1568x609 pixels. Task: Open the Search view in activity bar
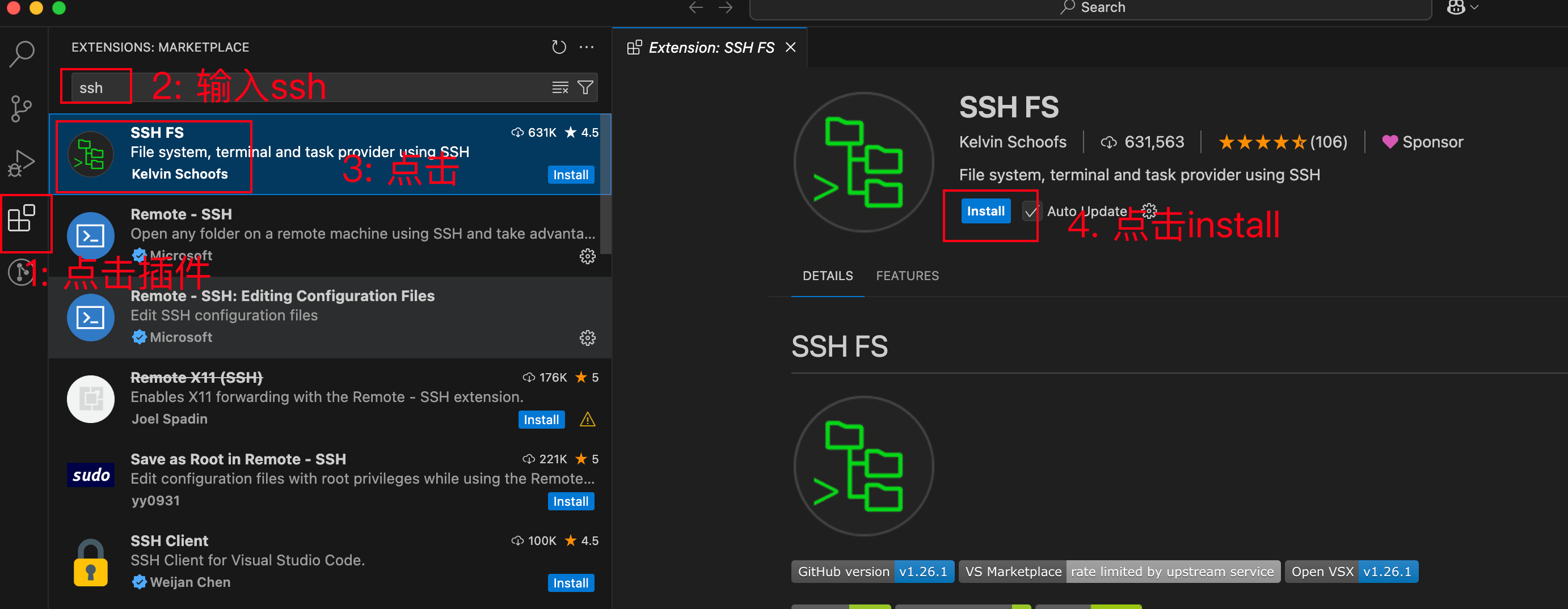point(23,53)
